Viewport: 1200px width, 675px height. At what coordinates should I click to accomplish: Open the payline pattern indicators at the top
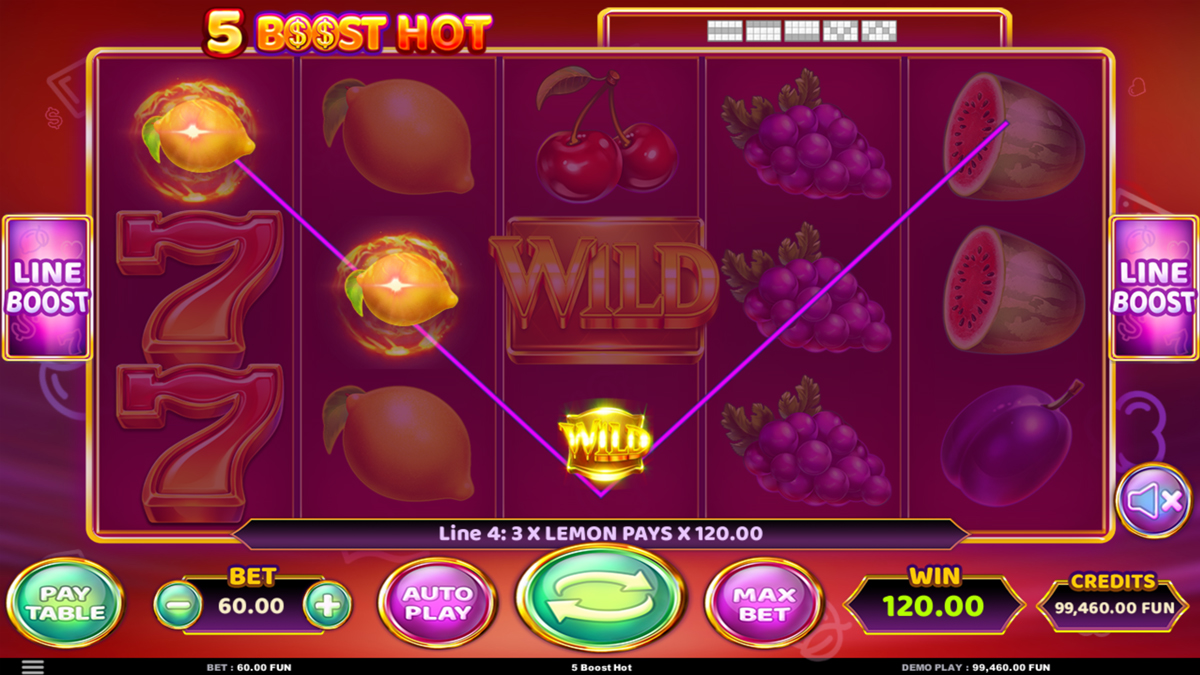tap(802, 31)
